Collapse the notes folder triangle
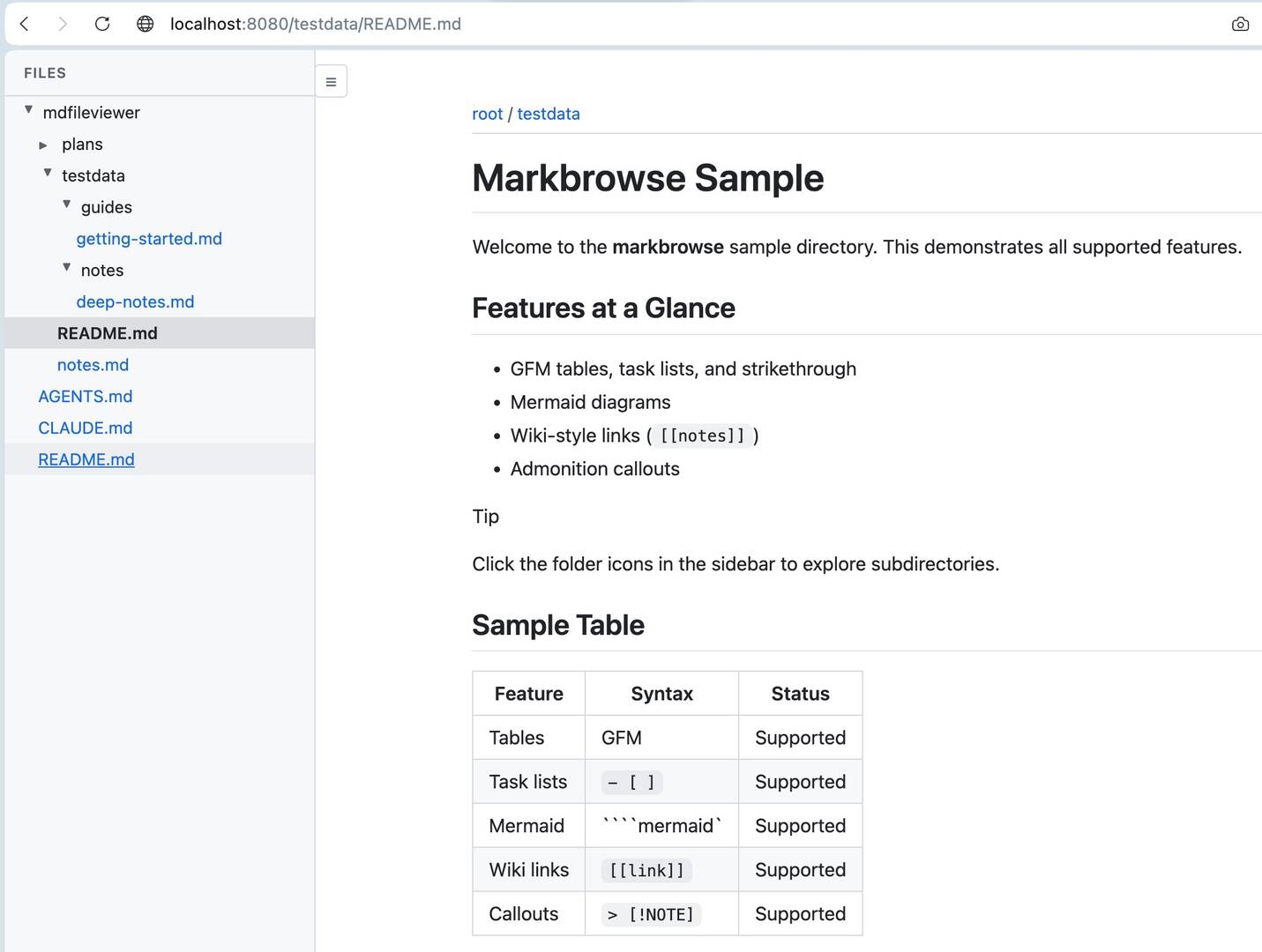The width and height of the screenshot is (1262, 952). tap(67, 267)
